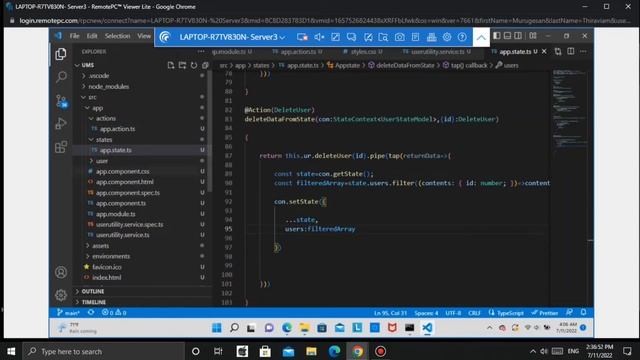Open Customize Layout icon in title bar
Image resolution: width=640 pixels, height=360 pixels.
pyautogui.click(x=533, y=36)
